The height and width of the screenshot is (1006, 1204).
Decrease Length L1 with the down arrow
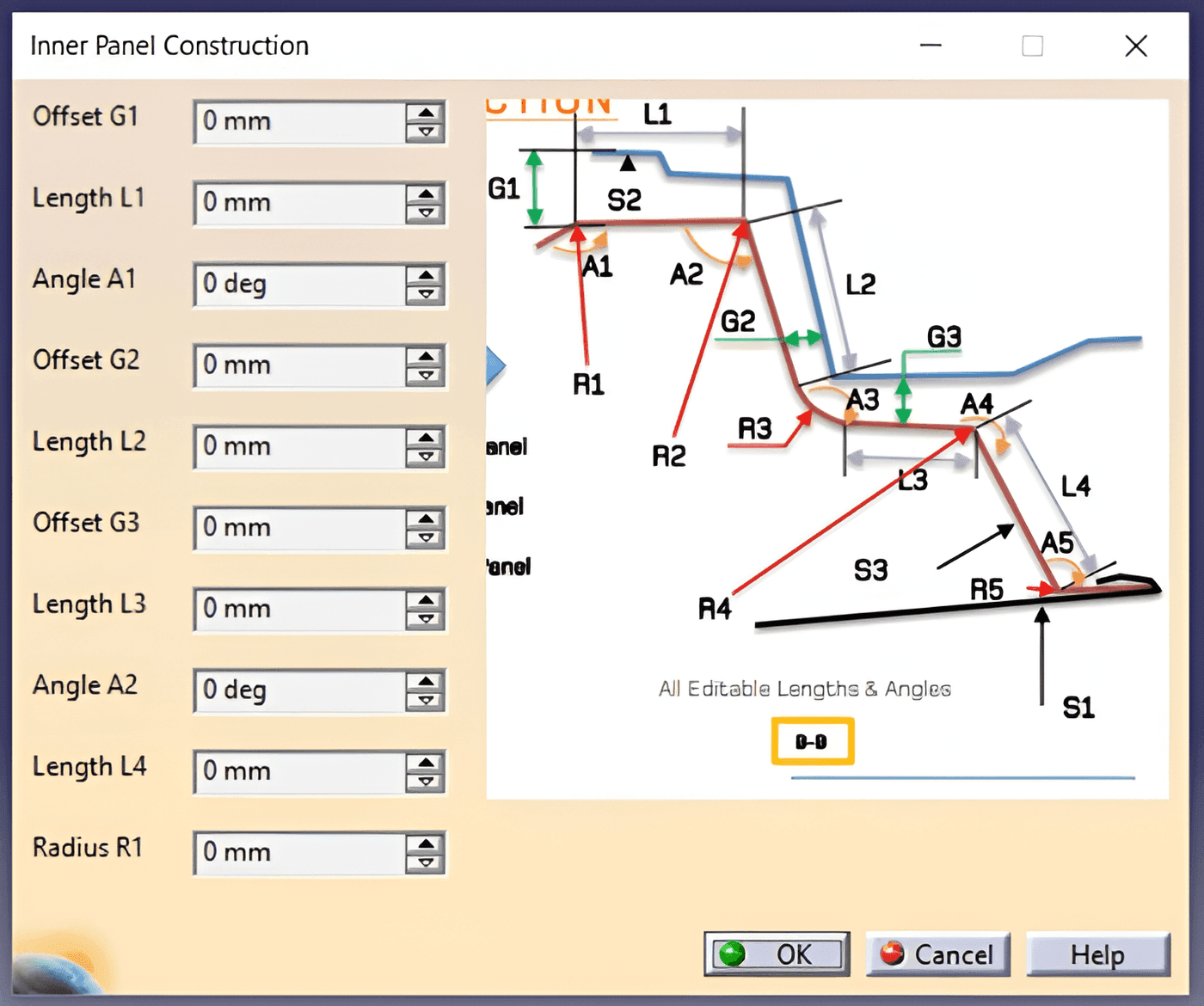(425, 213)
